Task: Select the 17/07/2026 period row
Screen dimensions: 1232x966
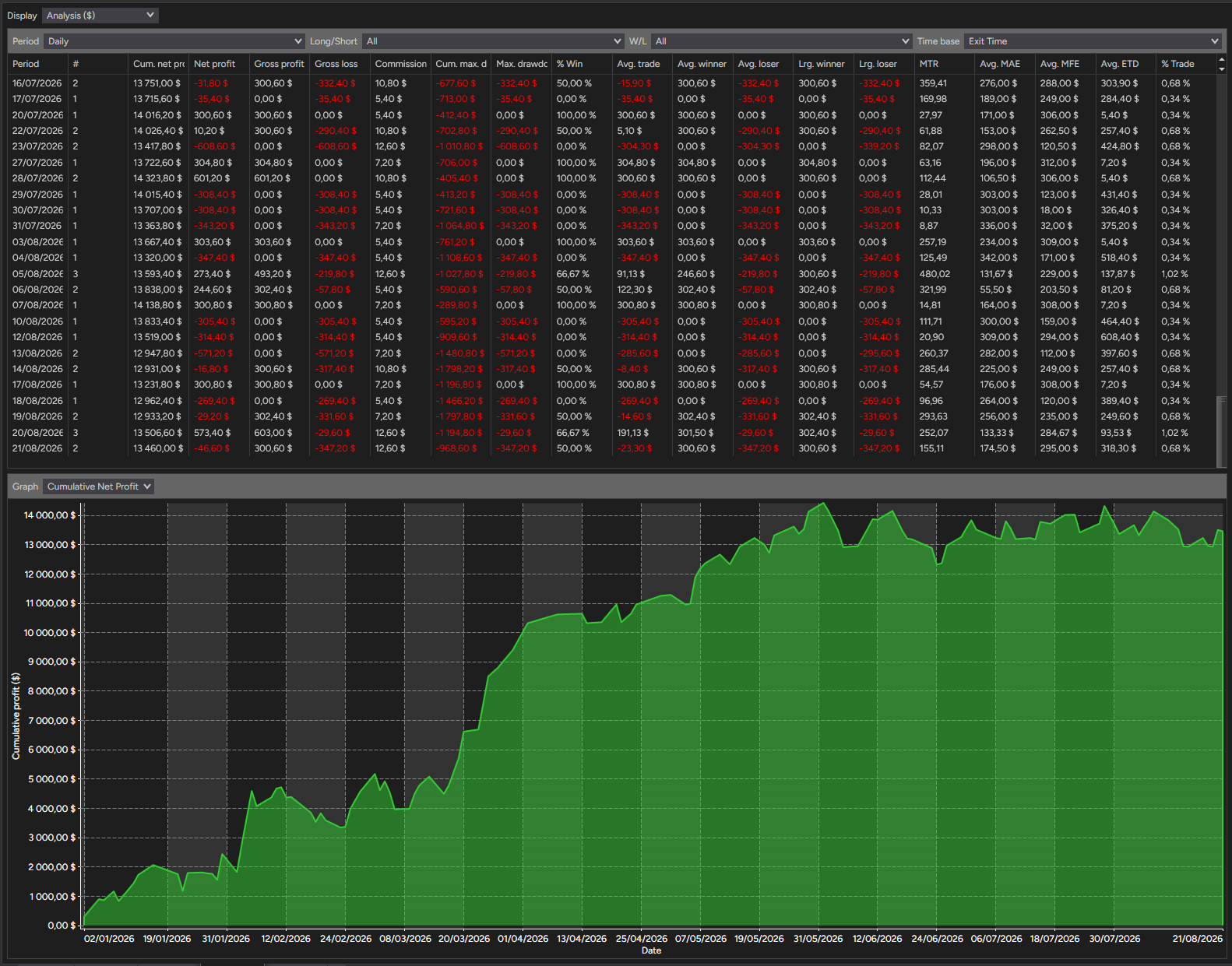Action: (x=611, y=99)
